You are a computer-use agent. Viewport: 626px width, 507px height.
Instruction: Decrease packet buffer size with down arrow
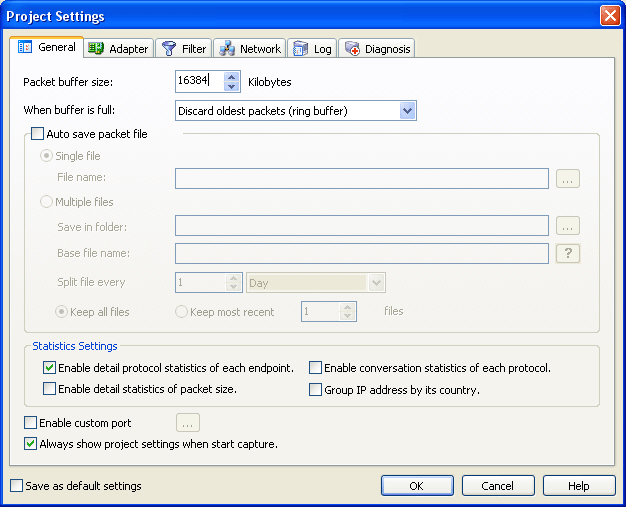232,87
